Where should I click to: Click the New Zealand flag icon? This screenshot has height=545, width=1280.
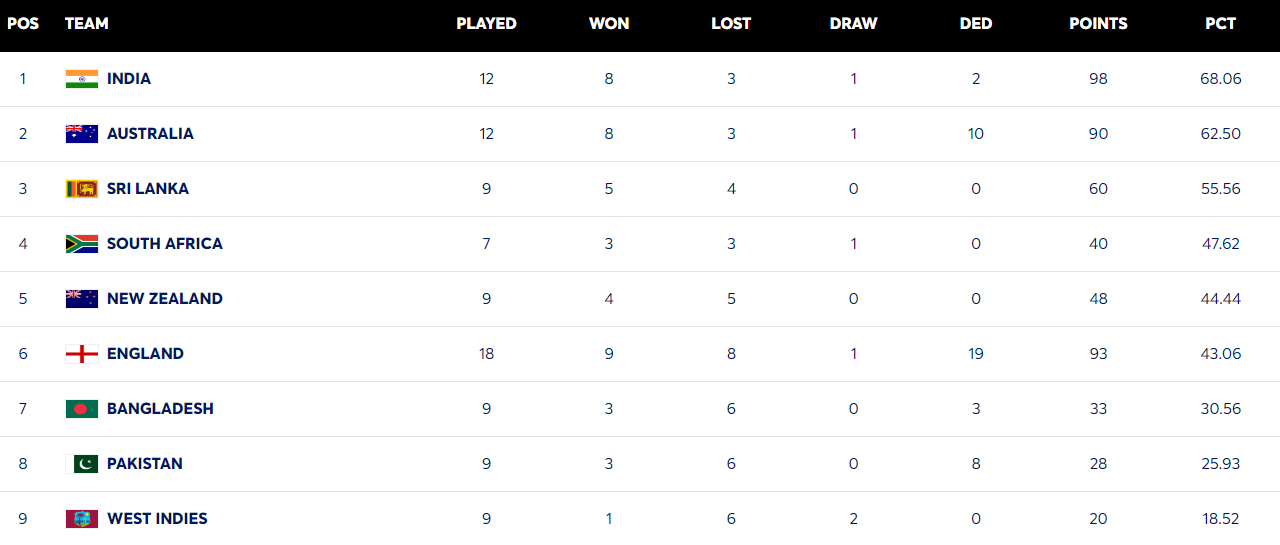tap(82, 299)
